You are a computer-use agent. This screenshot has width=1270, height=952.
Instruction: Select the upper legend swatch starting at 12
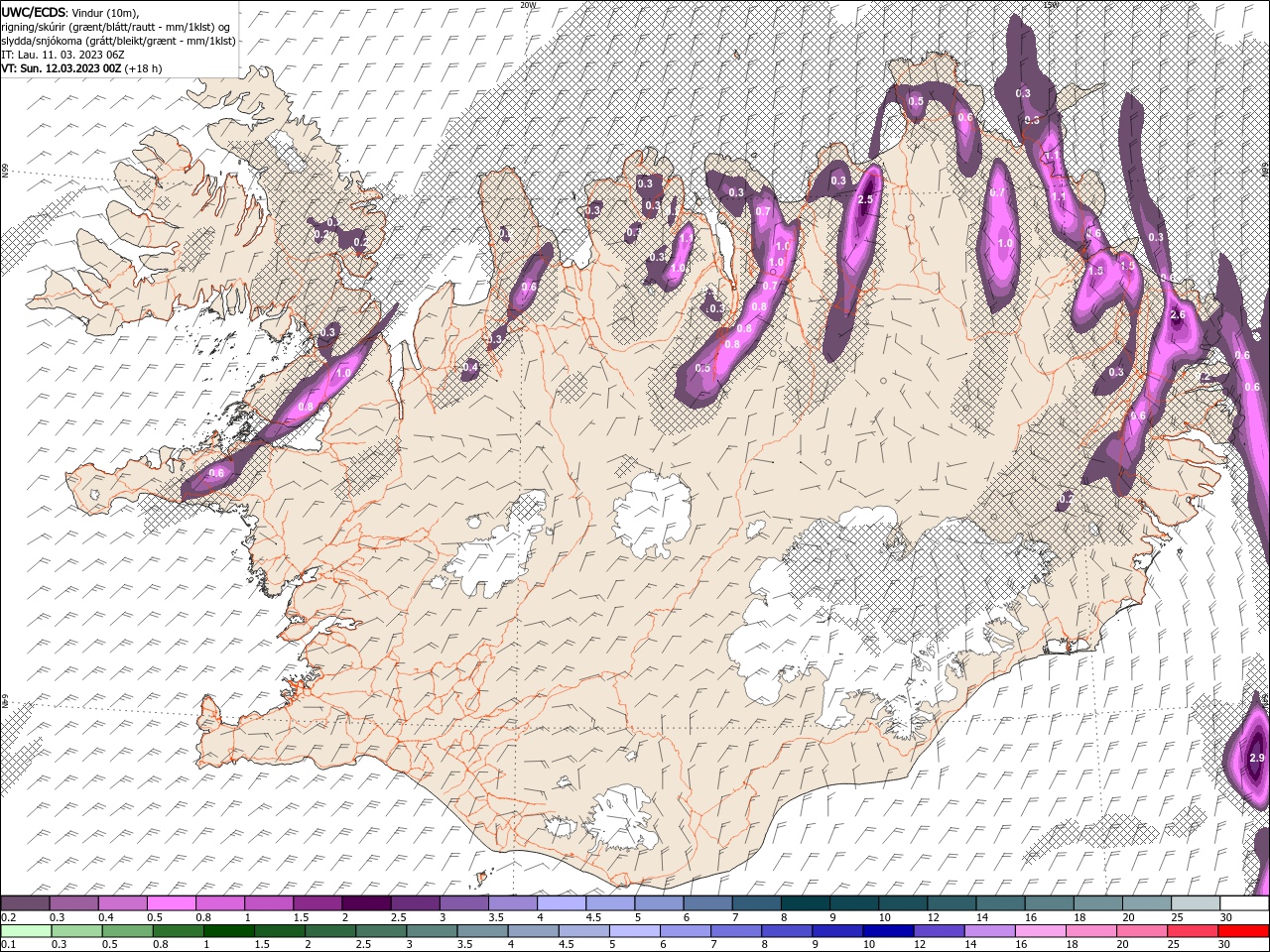(x=951, y=903)
